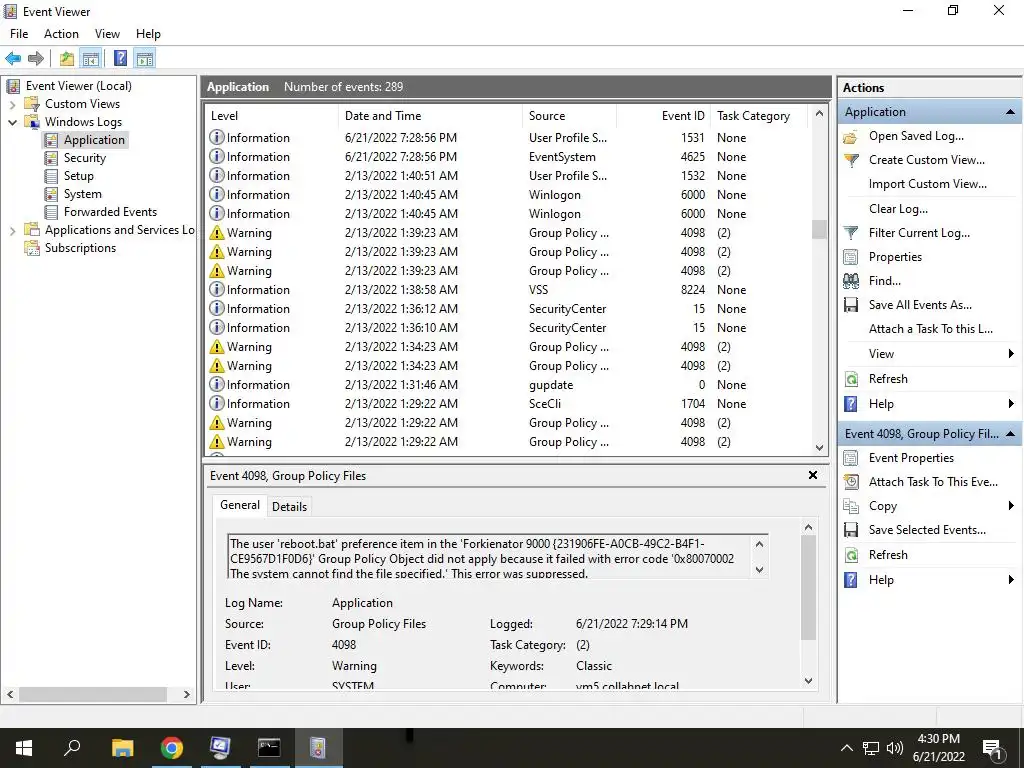Click Create Custom View funnel icon

point(851,160)
